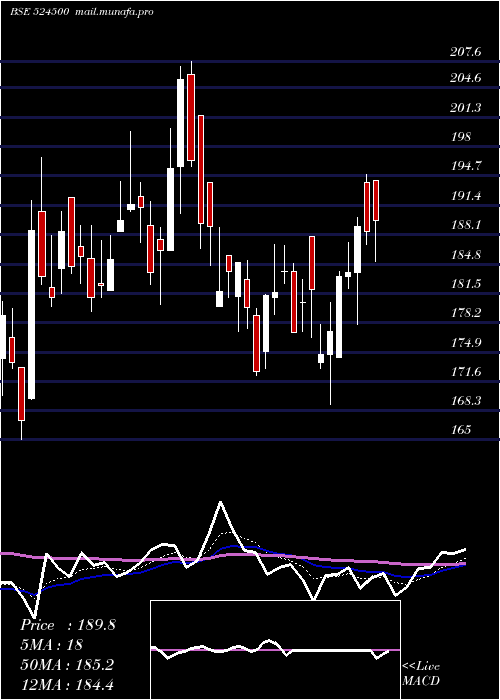The width and height of the screenshot is (500, 700).
Task: Click the MACD inset chart panel
Action: click(275, 650)
